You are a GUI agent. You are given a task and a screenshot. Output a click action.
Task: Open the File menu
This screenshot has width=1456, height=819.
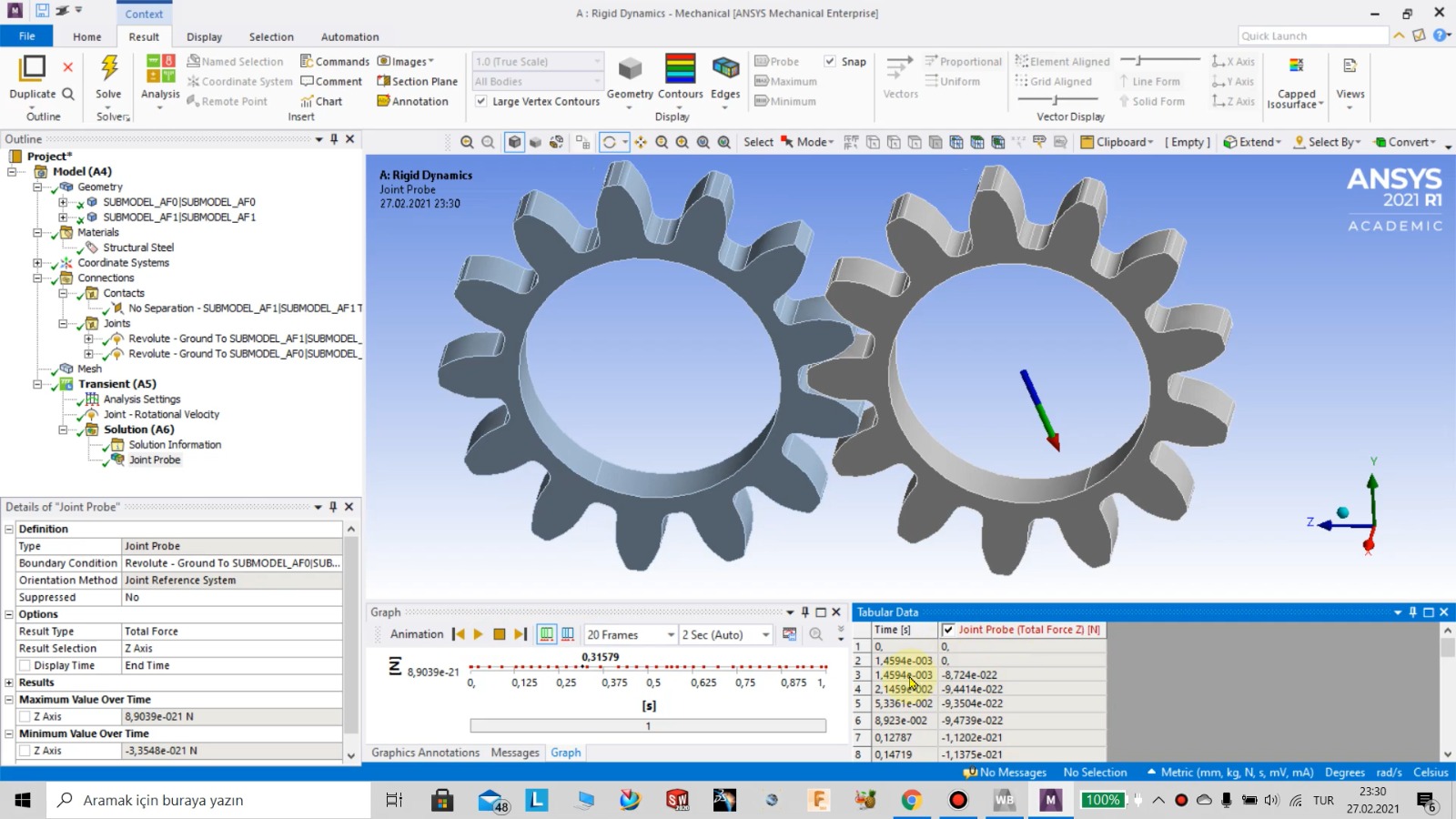(26, 36)
